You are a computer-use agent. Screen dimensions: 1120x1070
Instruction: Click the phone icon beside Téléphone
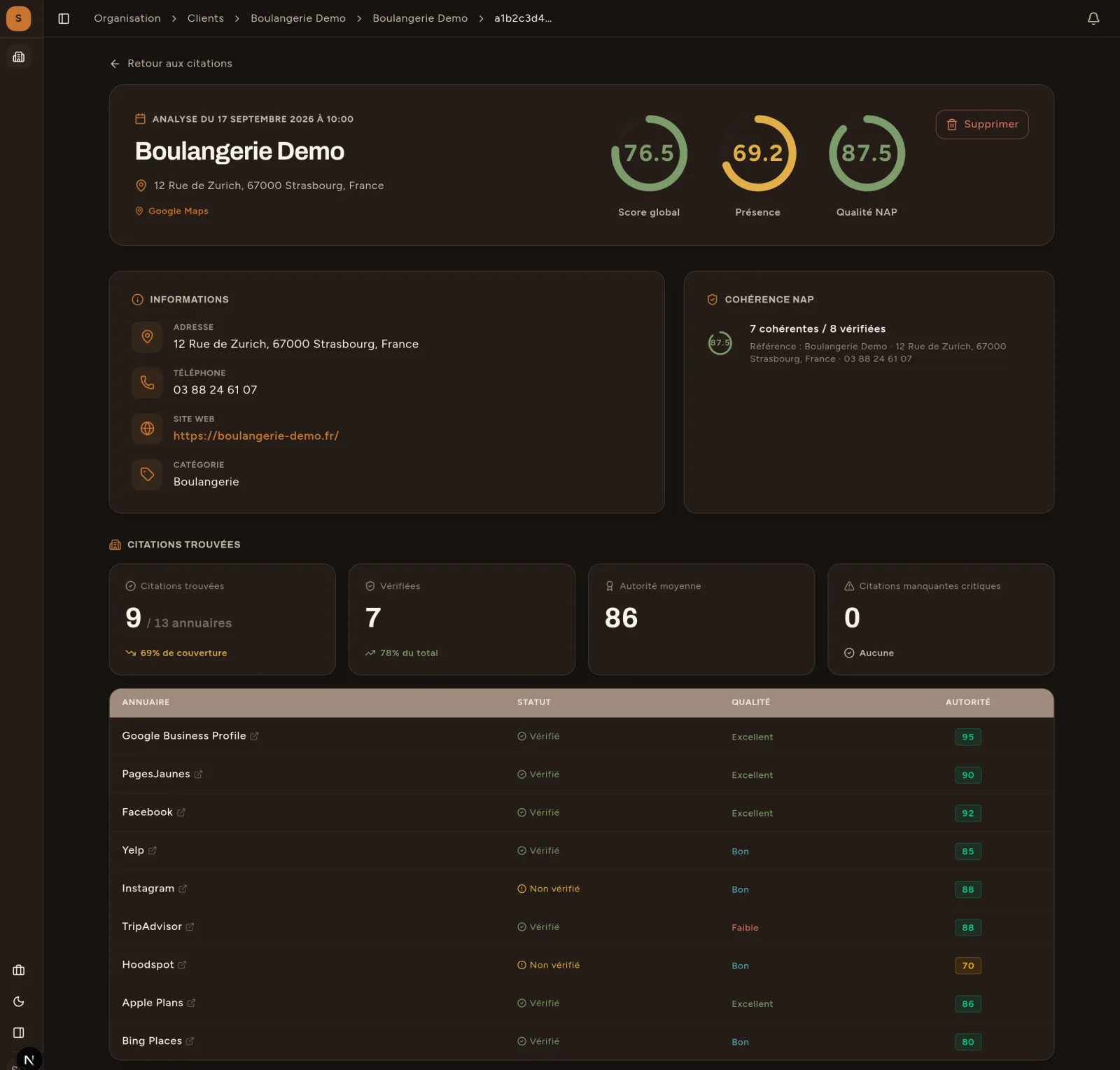click(x=147, y=382)
